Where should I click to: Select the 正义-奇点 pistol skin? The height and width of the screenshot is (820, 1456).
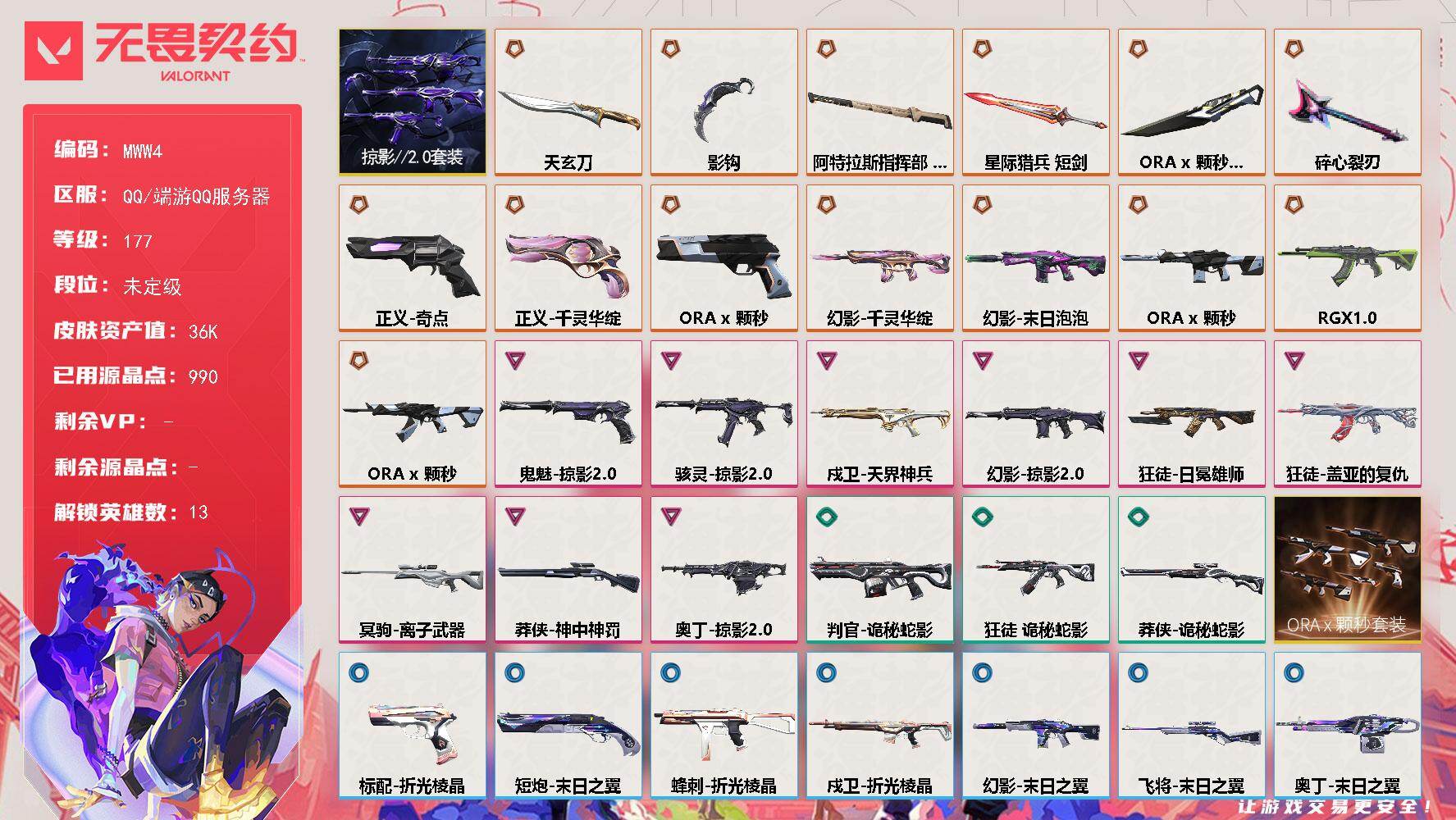click(413, 258)
